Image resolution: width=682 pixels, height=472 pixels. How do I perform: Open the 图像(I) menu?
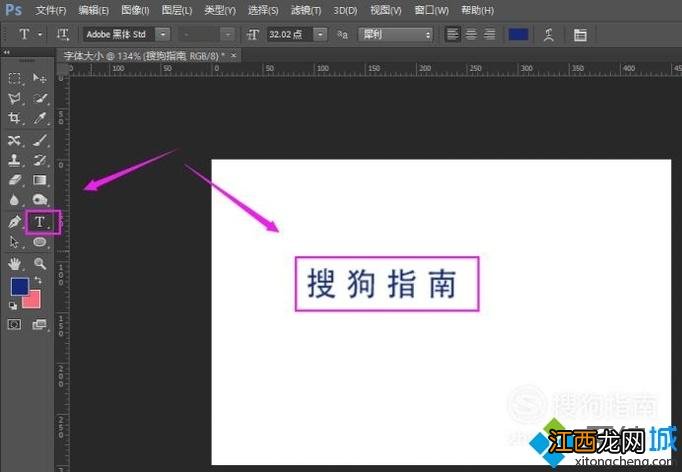pos(135,10)
